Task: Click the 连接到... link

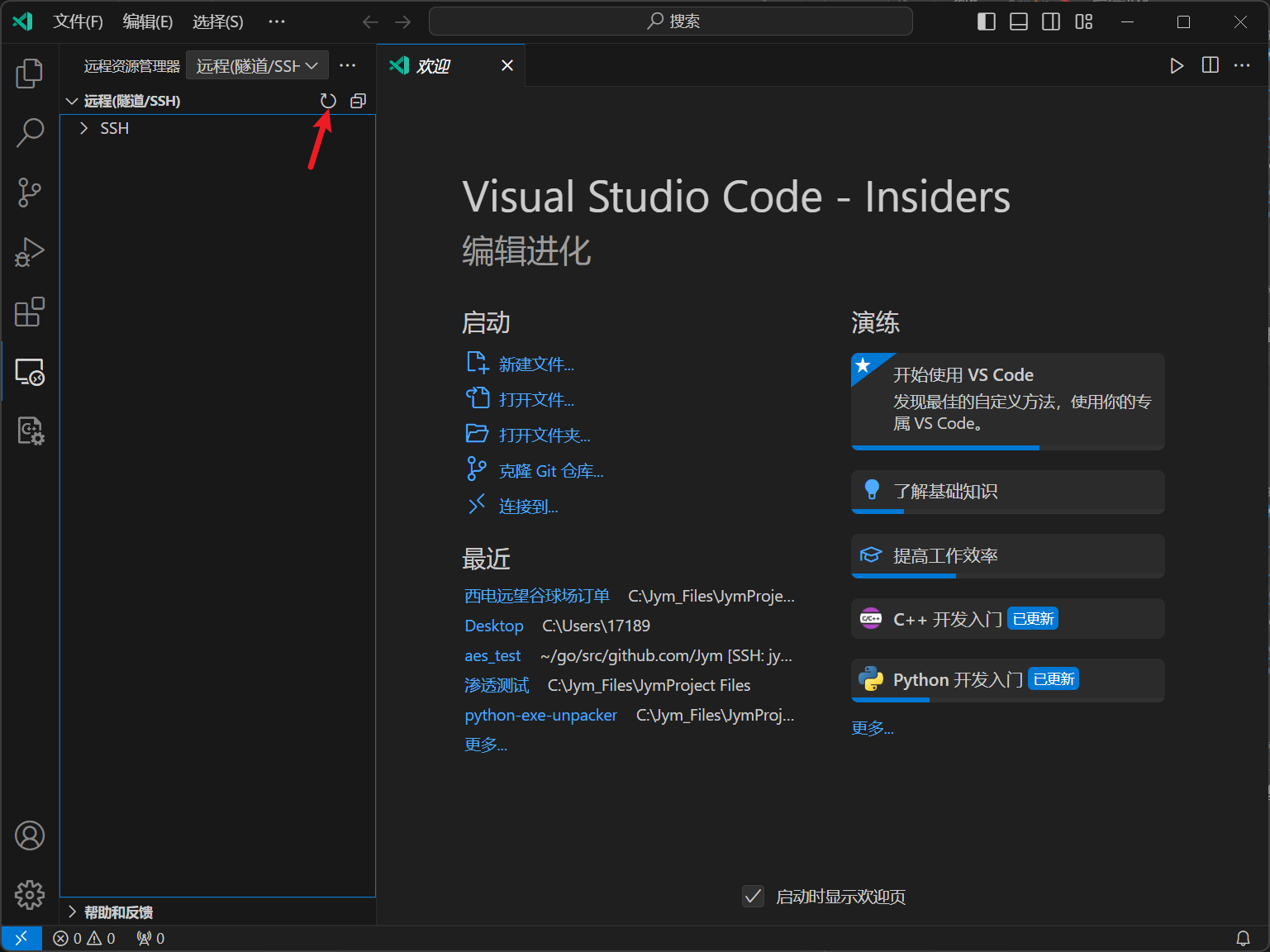Action: (529, 507)
